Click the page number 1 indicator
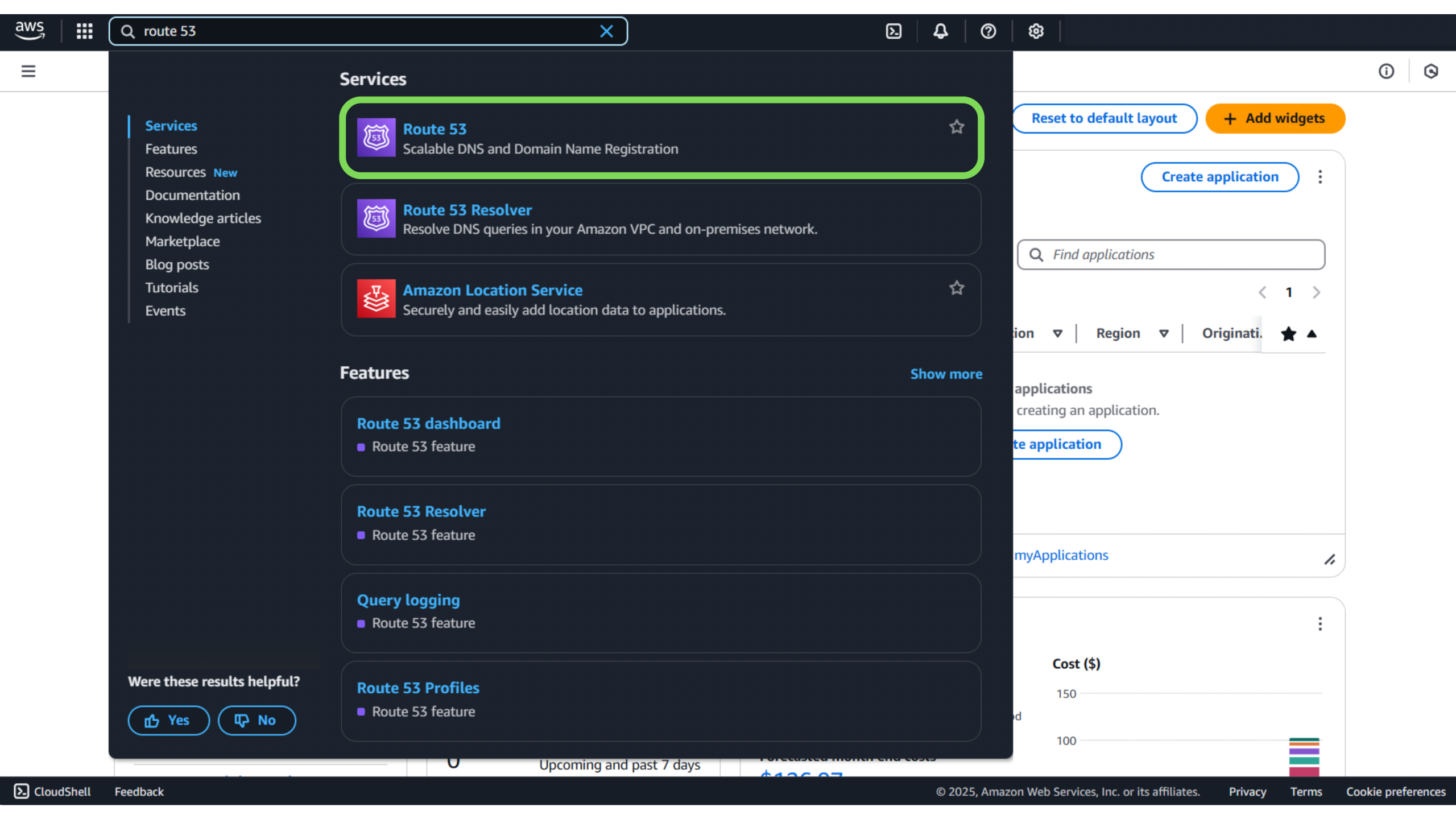Image resolution: width=1456 pixels, height=819 pixels. point(1289,292)
